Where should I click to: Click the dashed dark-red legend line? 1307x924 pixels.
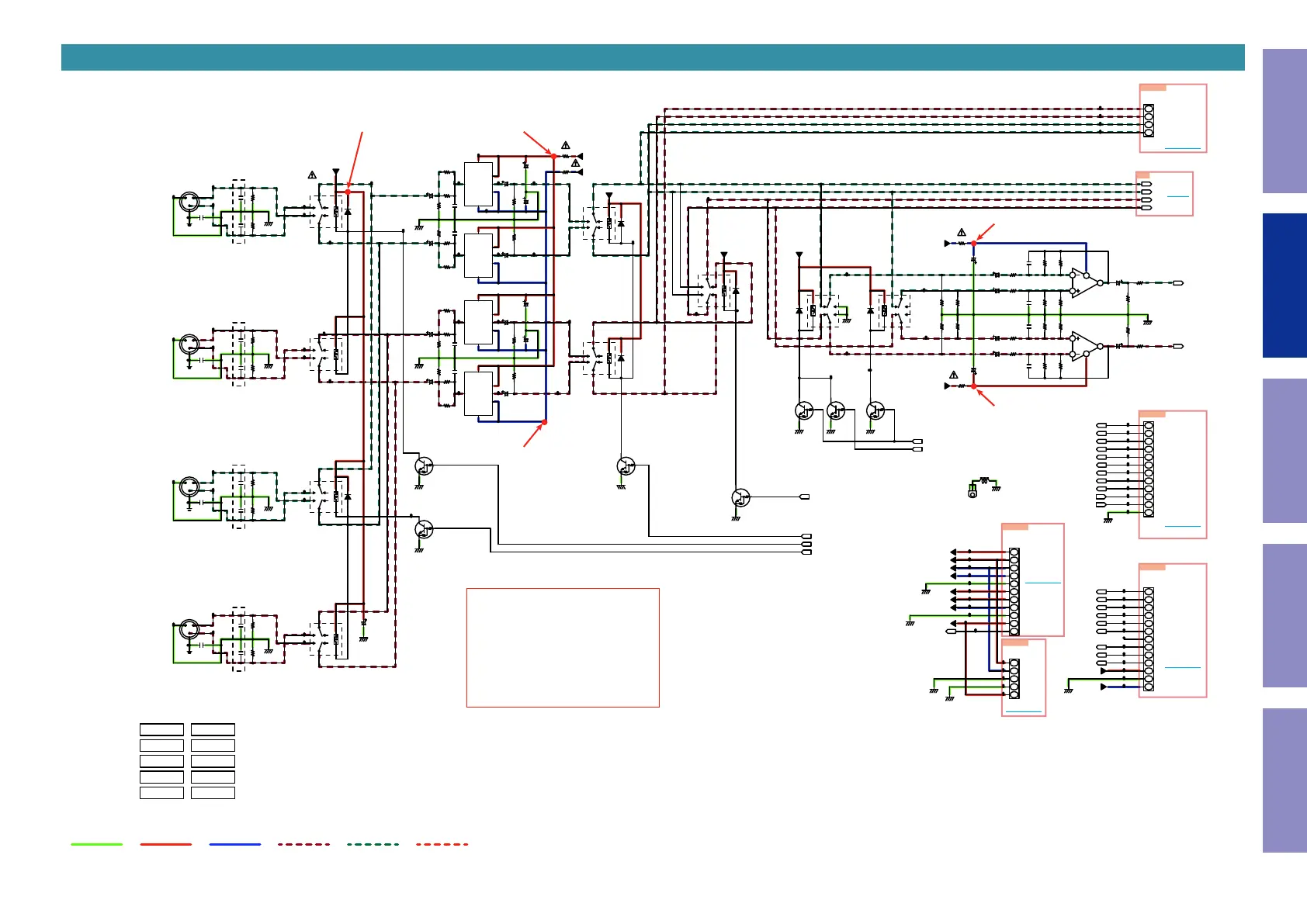(304, 844)
